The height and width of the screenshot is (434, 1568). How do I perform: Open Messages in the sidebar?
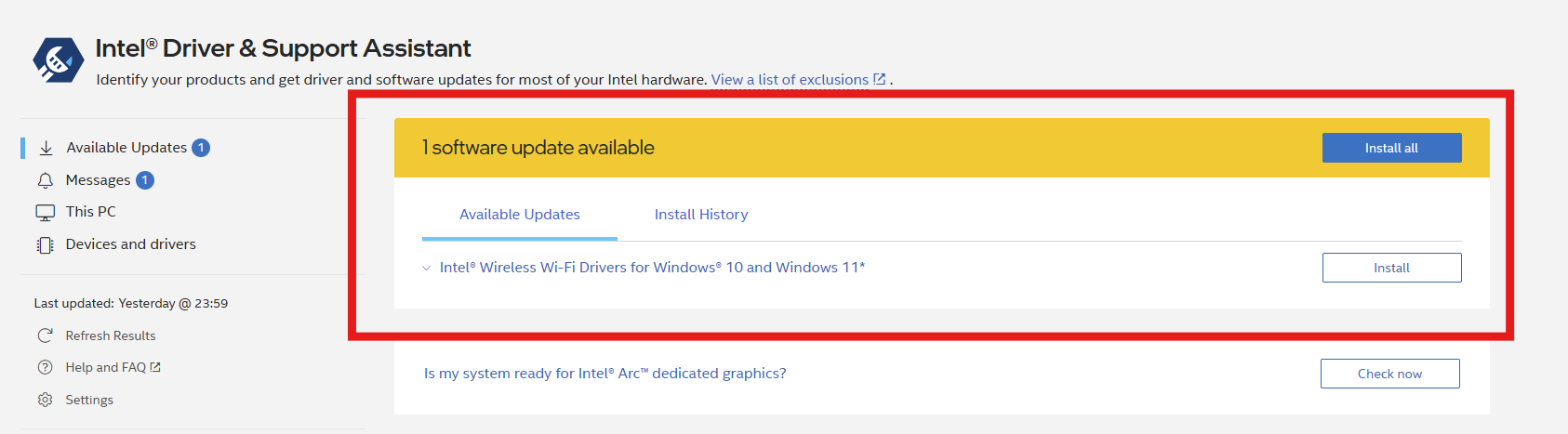click(98, 180)
